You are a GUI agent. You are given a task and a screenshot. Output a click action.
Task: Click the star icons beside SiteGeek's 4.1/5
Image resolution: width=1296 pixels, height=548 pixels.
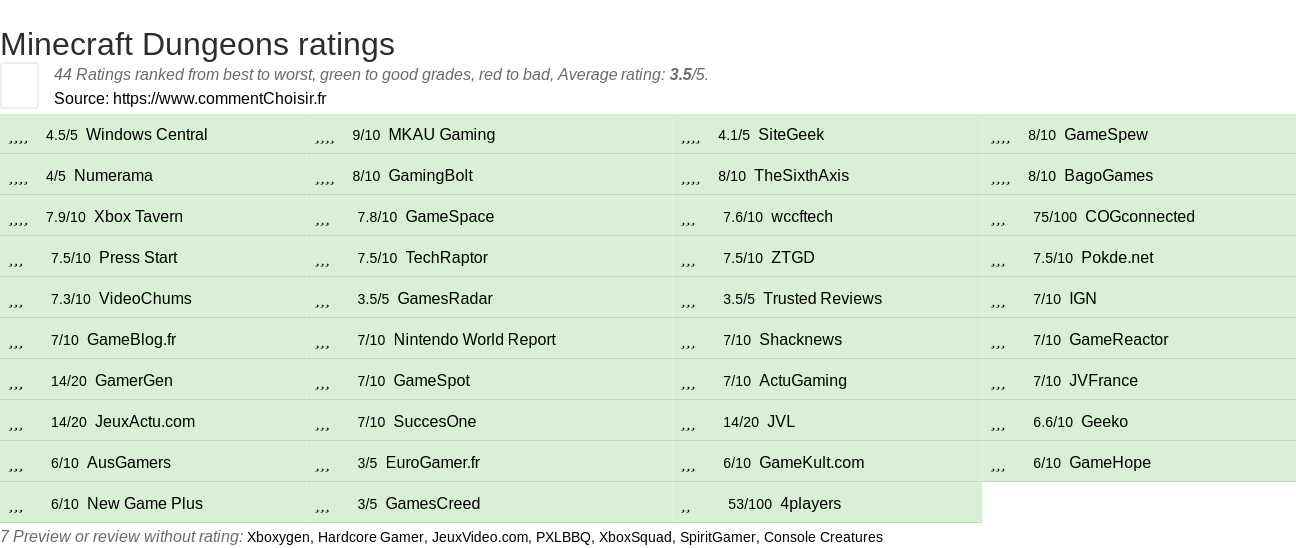(690, 136)
